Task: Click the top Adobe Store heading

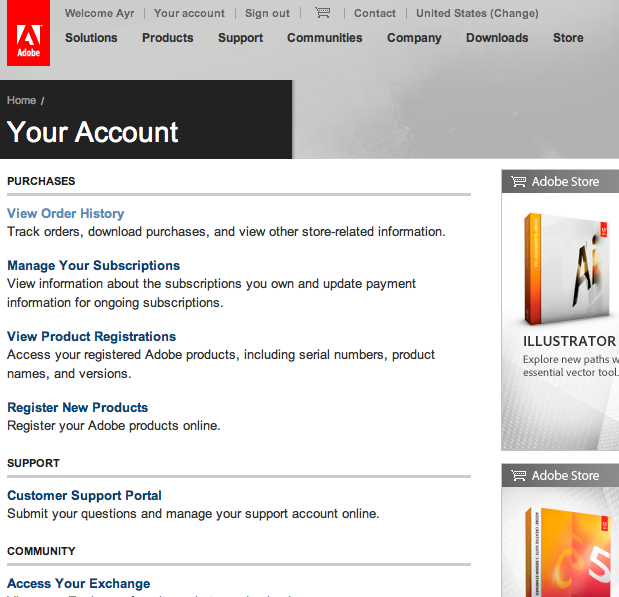Action: pos(565,182)
